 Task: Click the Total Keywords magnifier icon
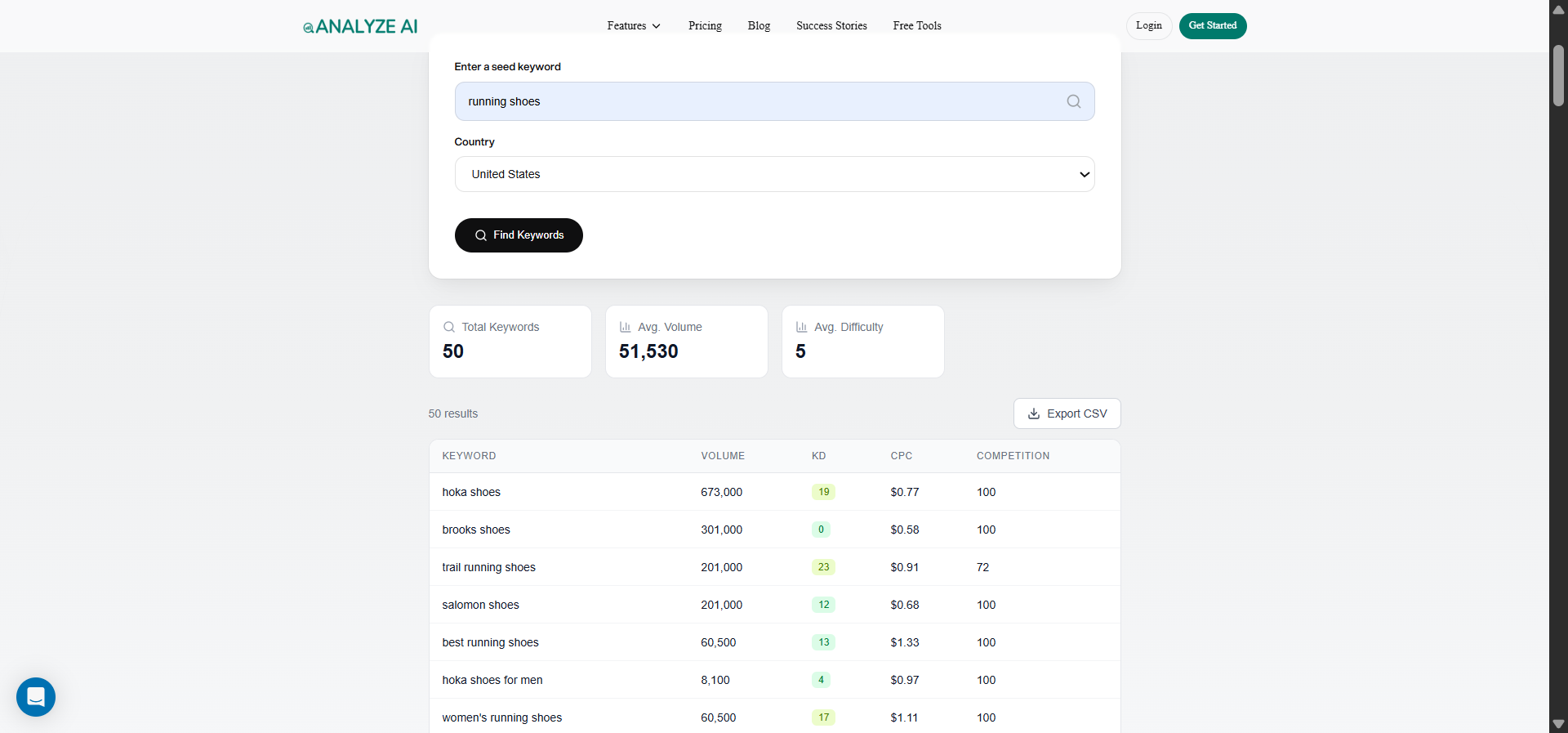click(x=449, y=327)
